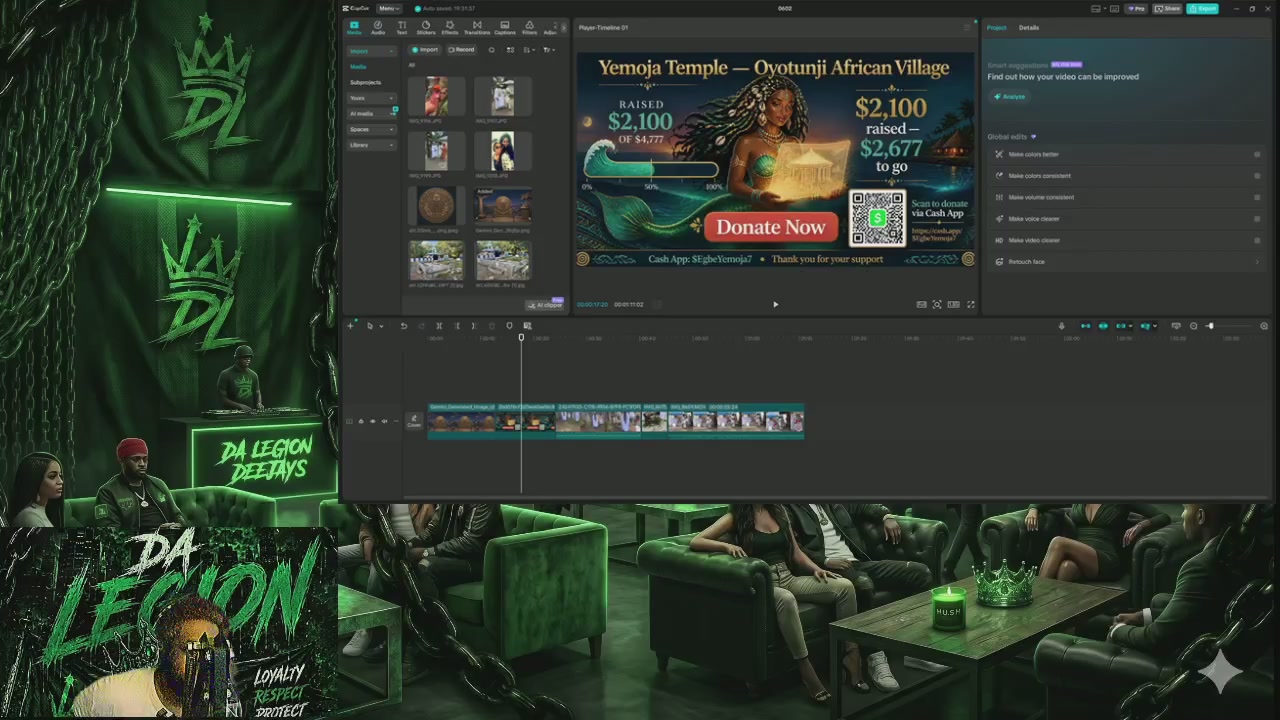Viewport: 1280px width, 720px height.
Task: Zoom in the timeline with the plus icon
Action: 1264,326
